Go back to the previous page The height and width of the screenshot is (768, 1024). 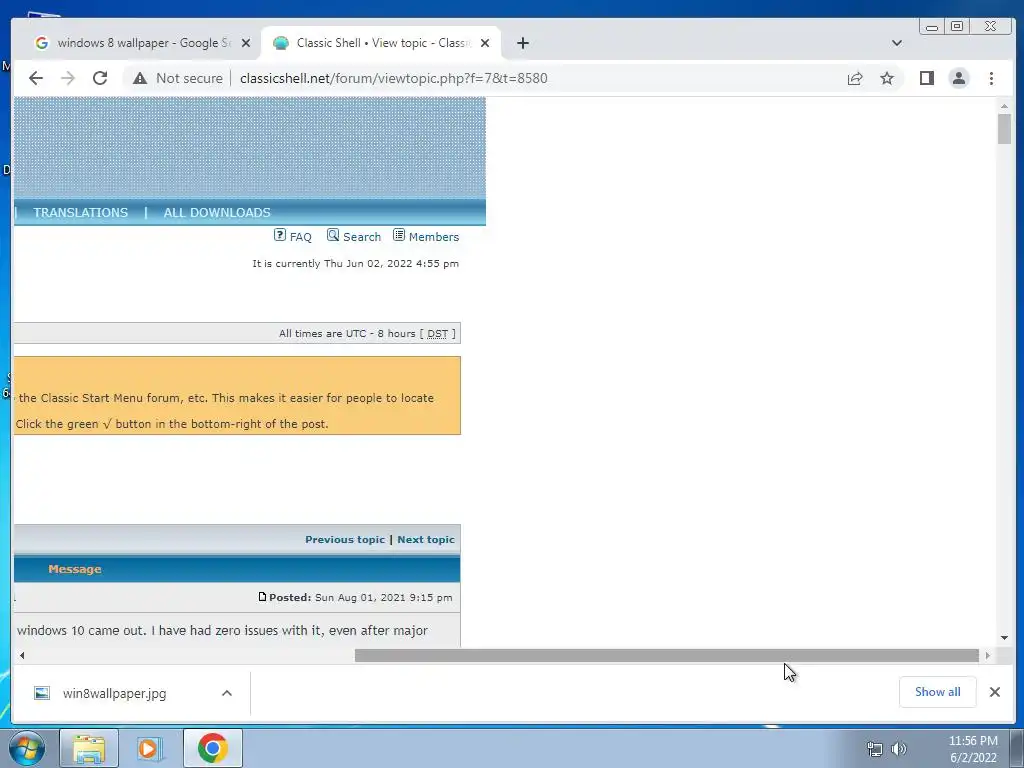coord(36,78)
